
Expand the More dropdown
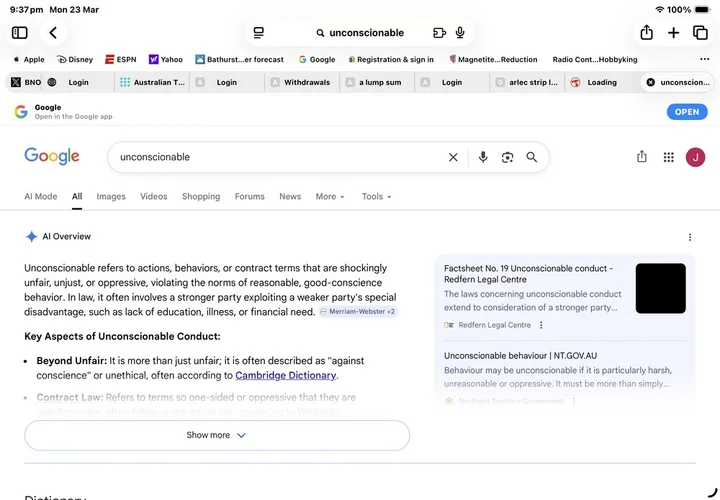(330, 196)
